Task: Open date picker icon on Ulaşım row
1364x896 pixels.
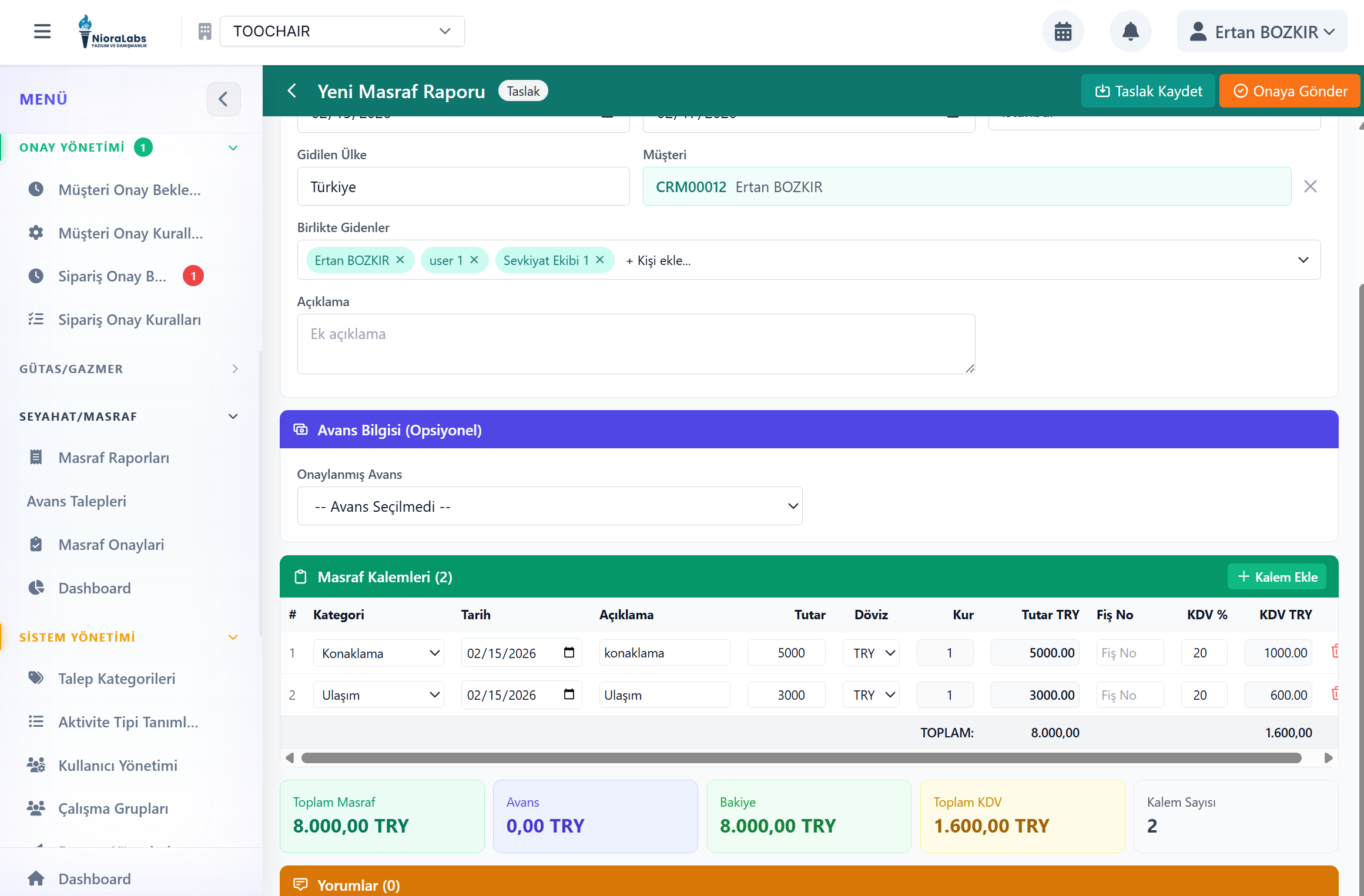Action: tap(569, 694)
